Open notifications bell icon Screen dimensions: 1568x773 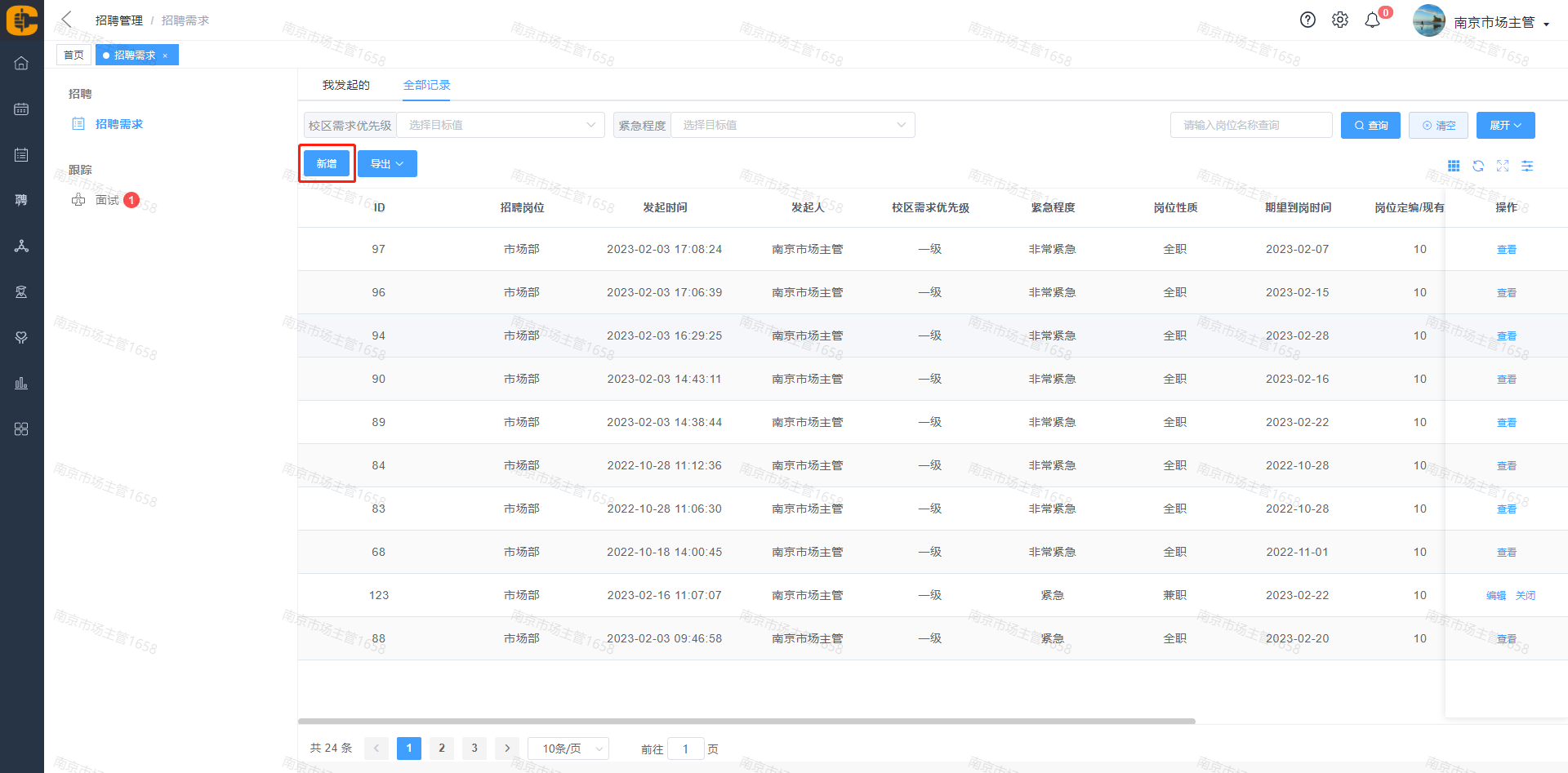pos(1373,20)
